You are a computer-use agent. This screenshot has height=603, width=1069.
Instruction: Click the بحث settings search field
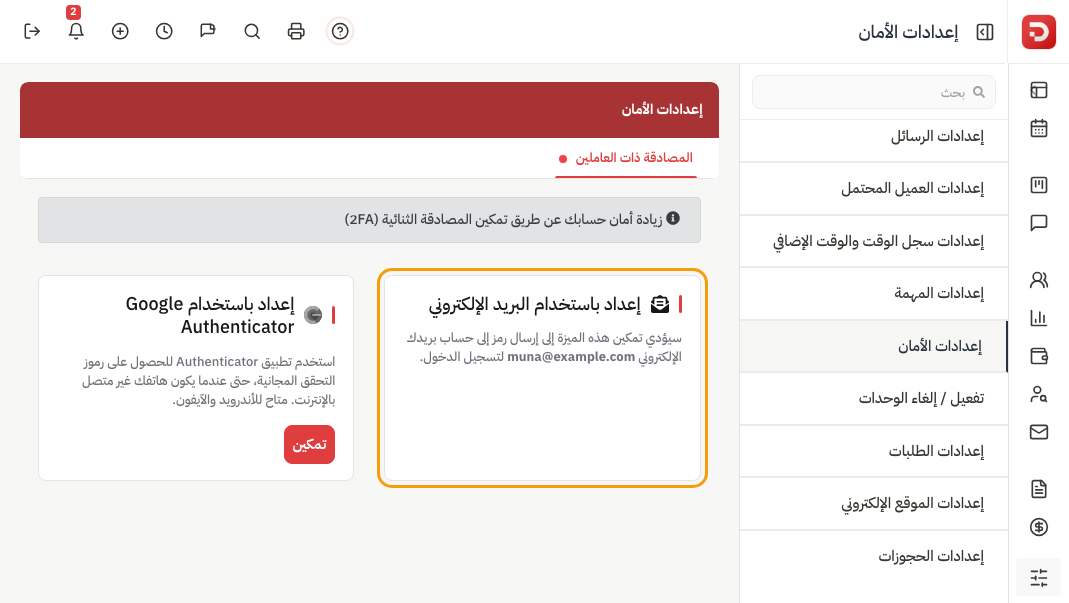point(873,92)
